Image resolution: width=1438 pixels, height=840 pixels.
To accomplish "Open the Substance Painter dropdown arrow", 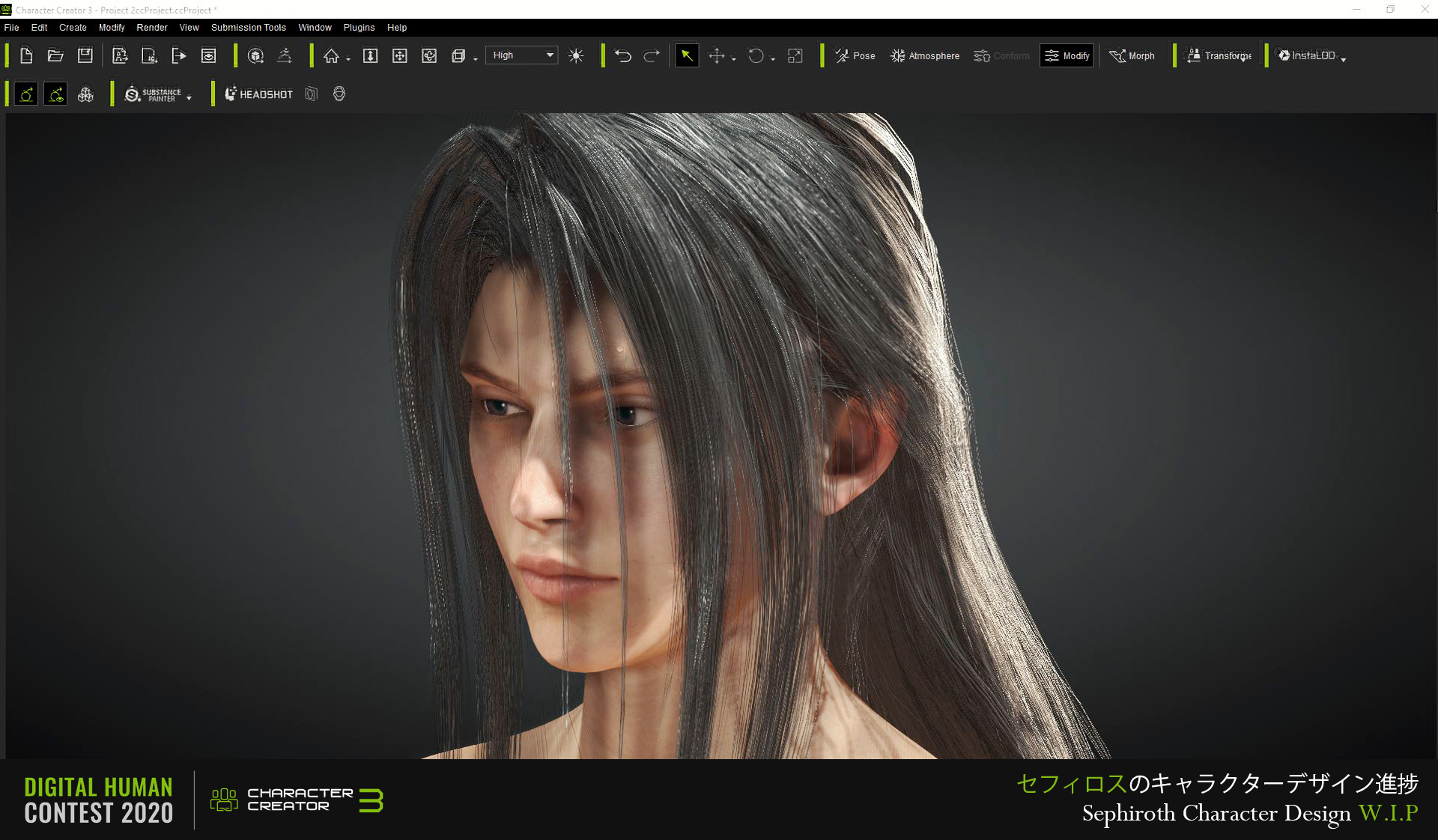I will [189, 98].
